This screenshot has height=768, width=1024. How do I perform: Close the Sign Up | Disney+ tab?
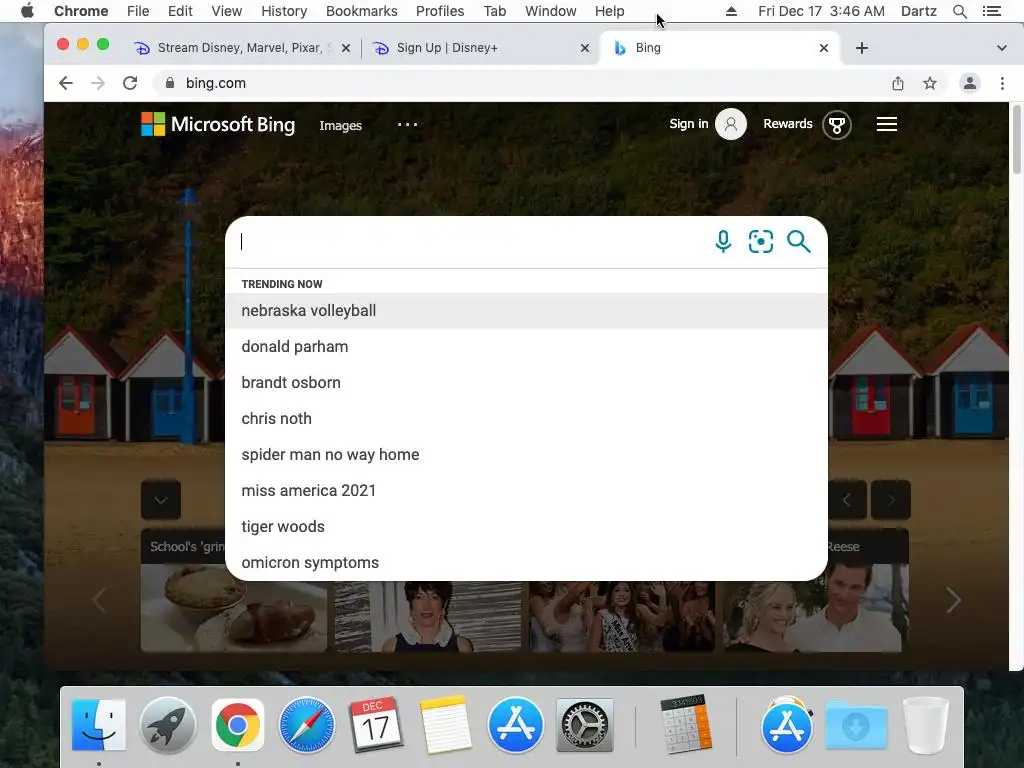click(x=585, y=48)
